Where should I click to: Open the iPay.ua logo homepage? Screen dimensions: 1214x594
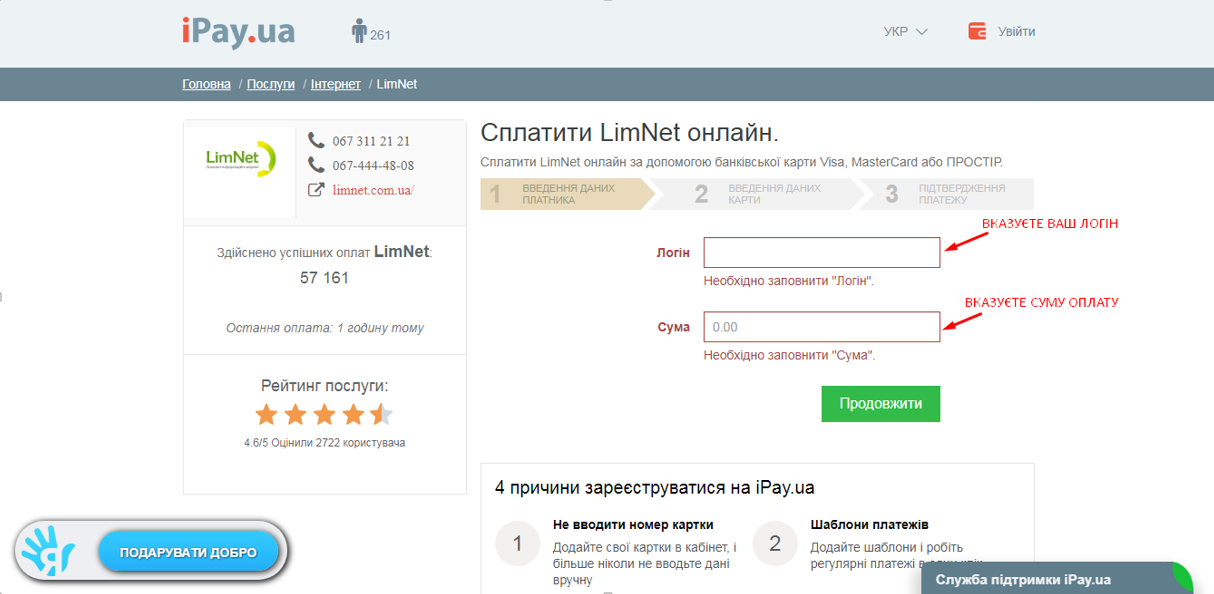click(238, 31)
